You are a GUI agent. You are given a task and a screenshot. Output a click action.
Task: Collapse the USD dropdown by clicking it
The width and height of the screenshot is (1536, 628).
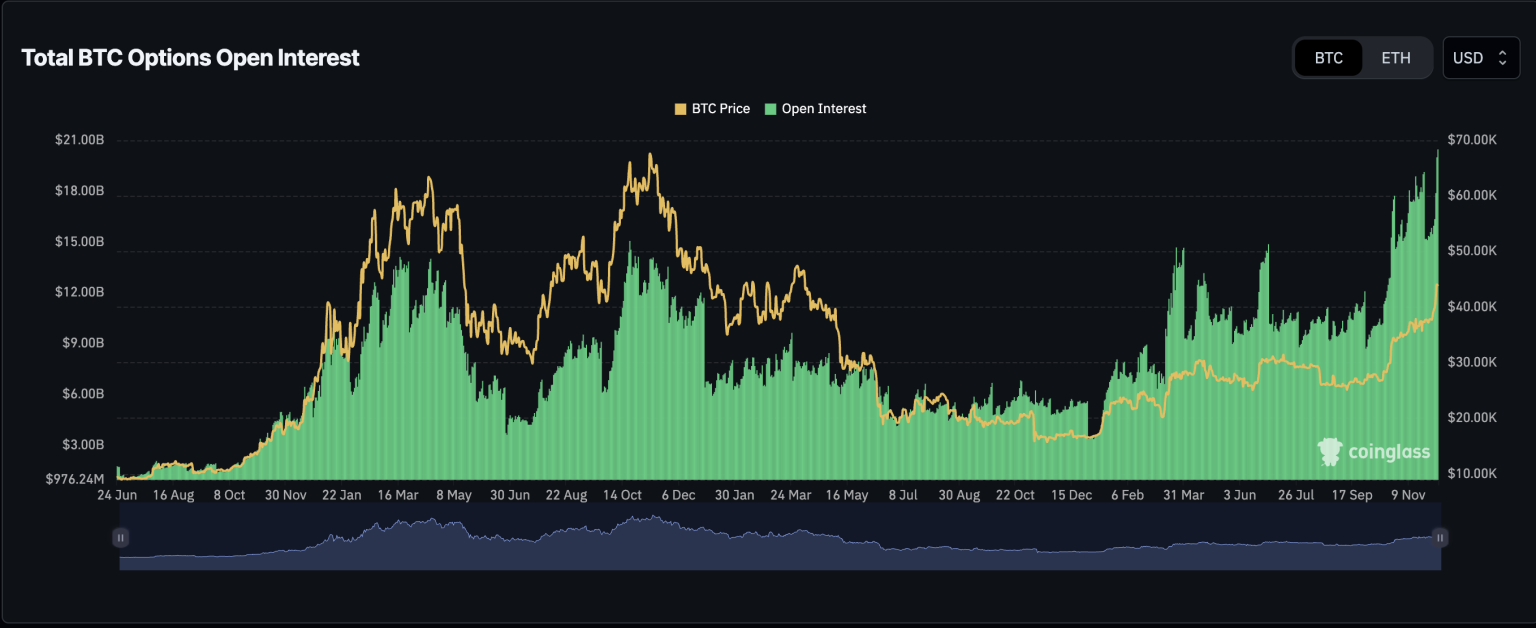[1481, 57]
